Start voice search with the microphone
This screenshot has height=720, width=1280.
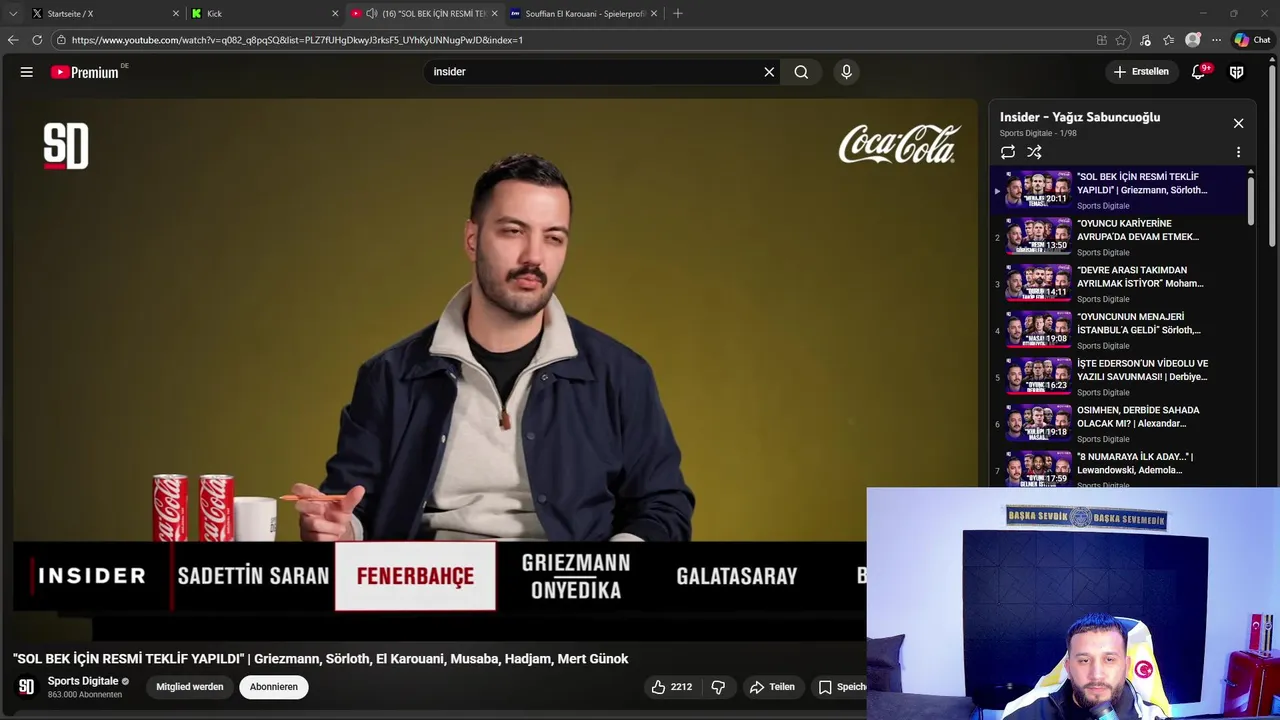coord(846,72)
